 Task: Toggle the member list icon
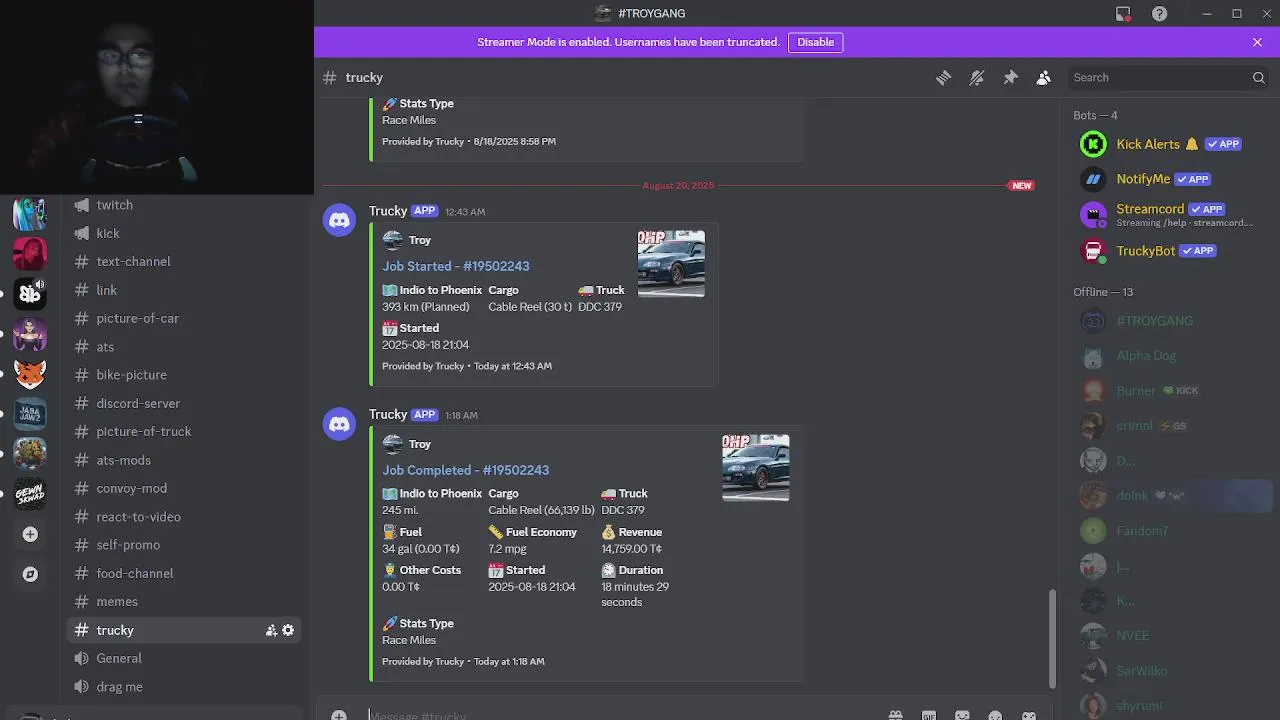point(1043,78)
